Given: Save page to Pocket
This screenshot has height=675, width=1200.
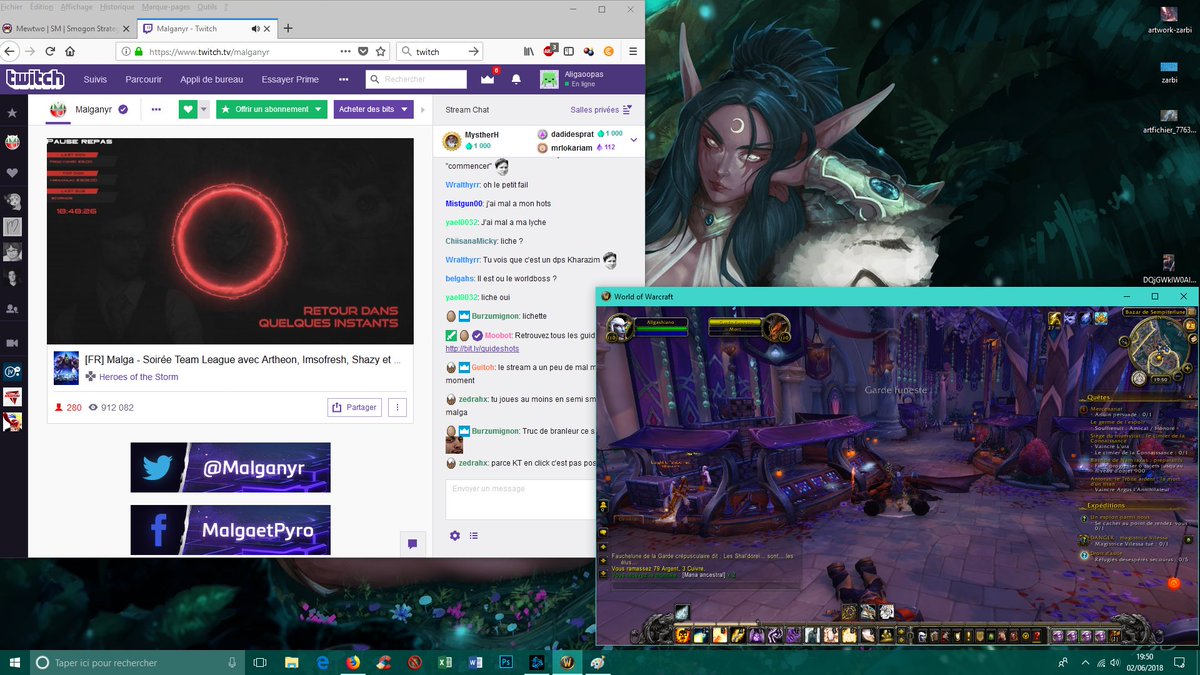Looking at the screenshot, I should click(363, 51).
